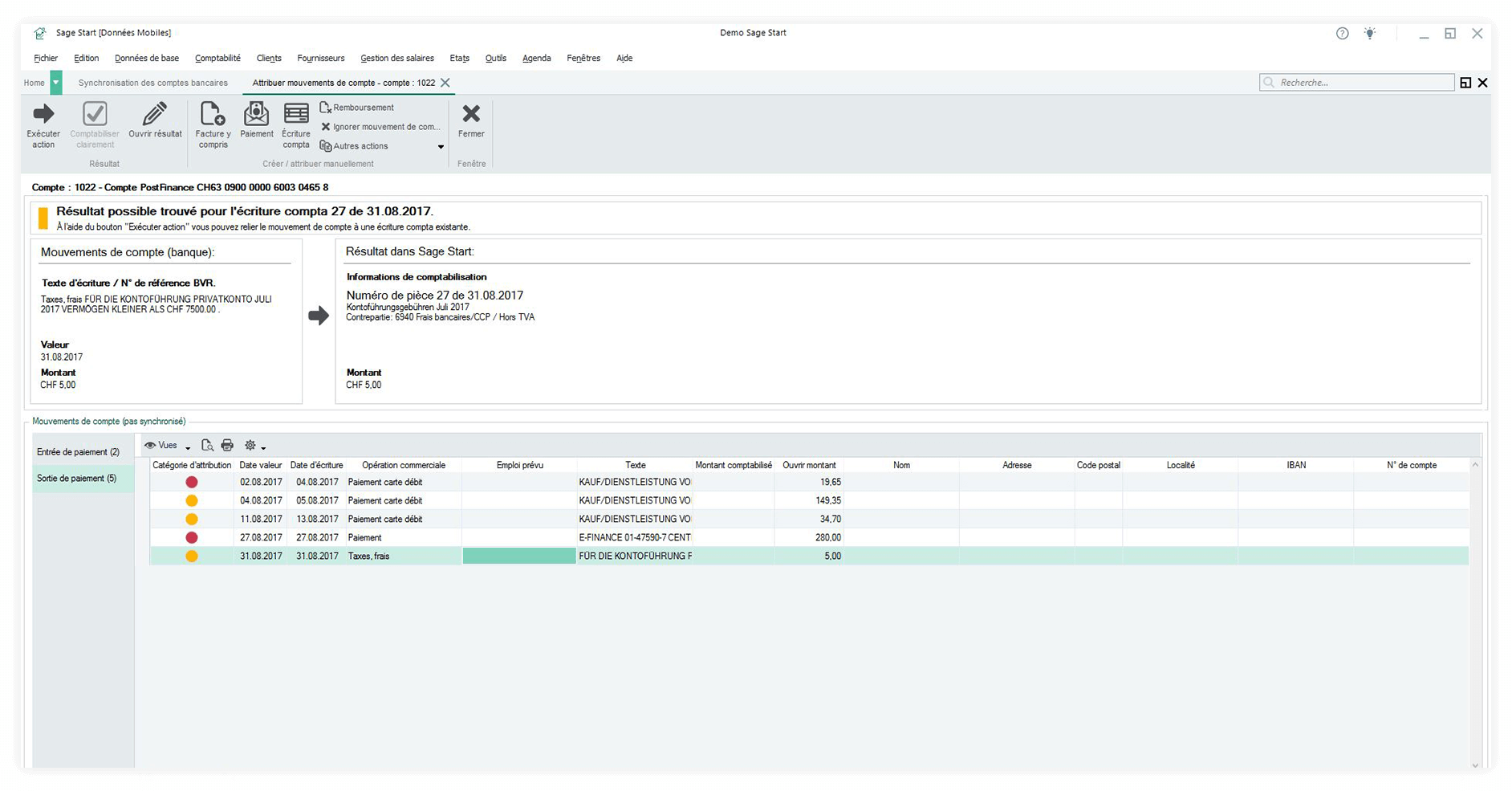Open the Outils menu
Image resolution: width=1512 pixels, height=791 pixels.
coord(496,58)
